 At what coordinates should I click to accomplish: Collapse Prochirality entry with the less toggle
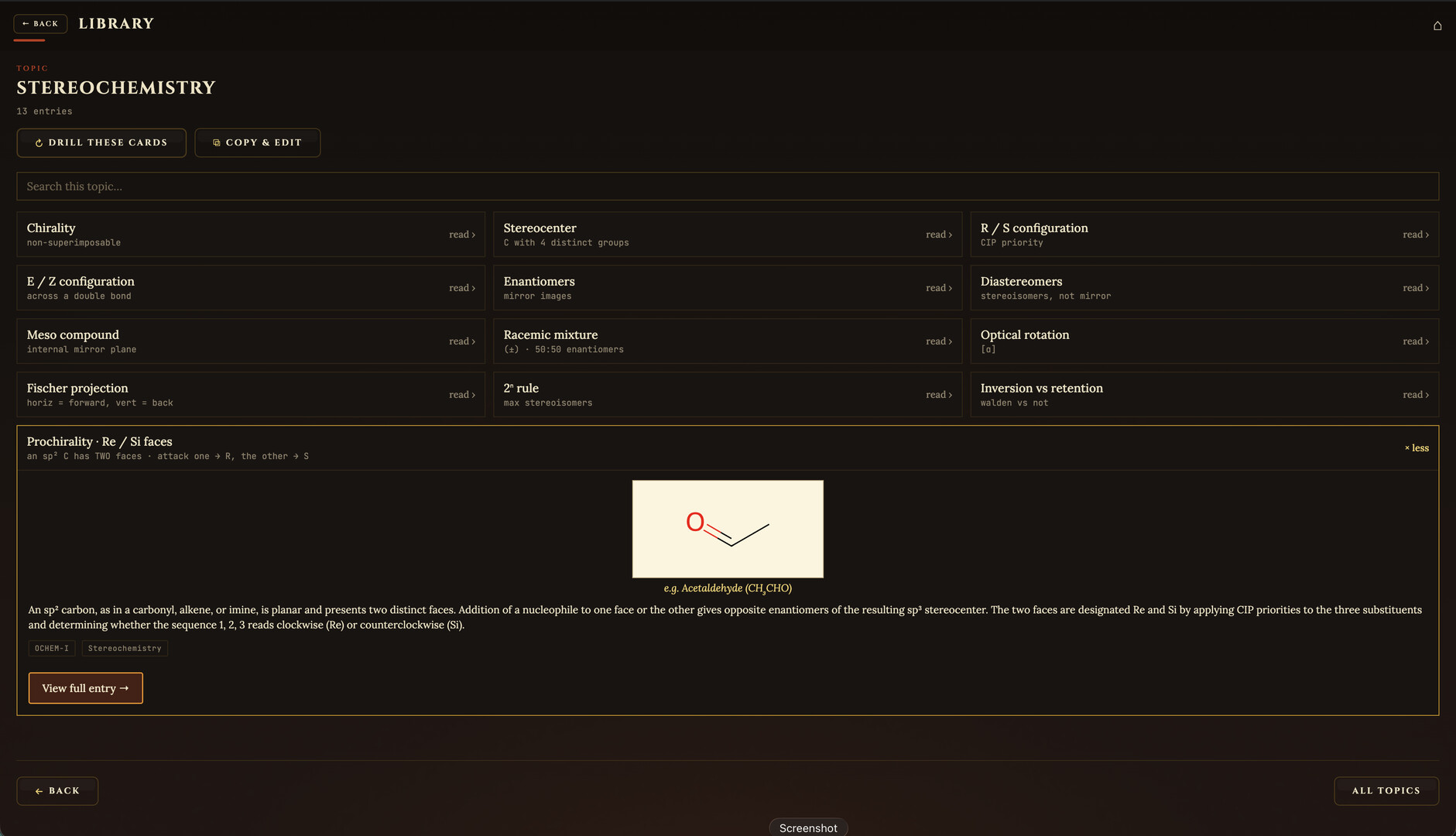point(1417,448)
